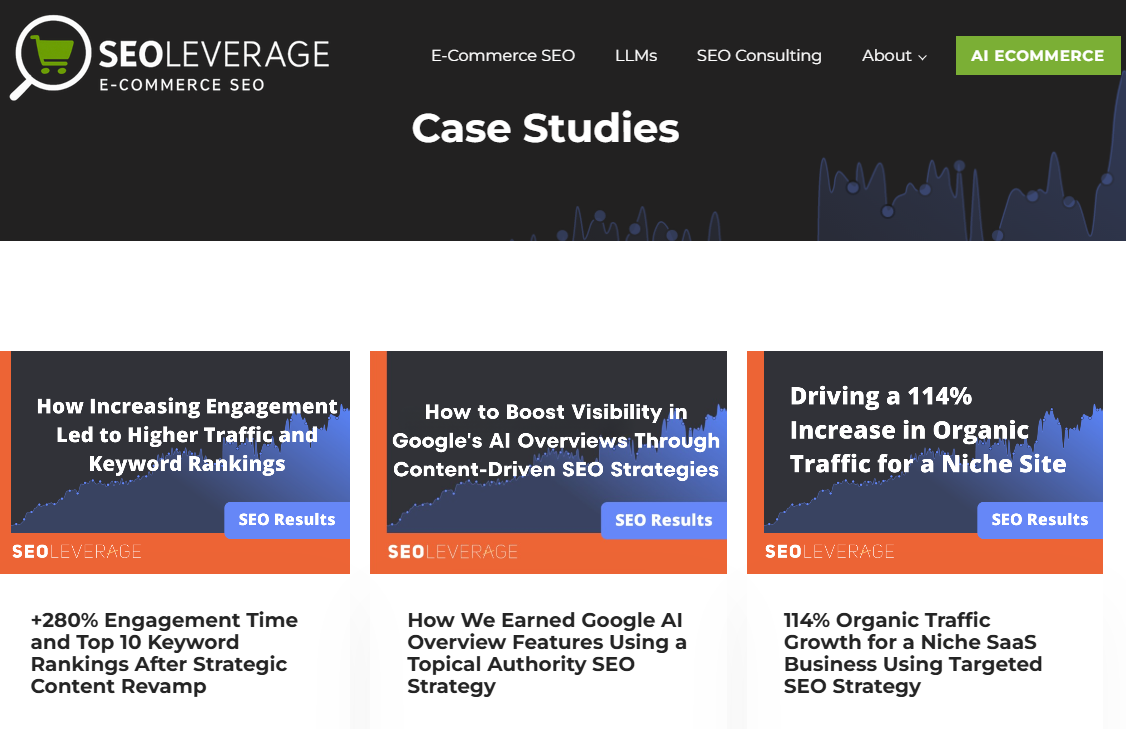Open '114% Organic Traffic Growth' case study title
The height and width of the screenshot is (729, 1126).
pos(912,653)
